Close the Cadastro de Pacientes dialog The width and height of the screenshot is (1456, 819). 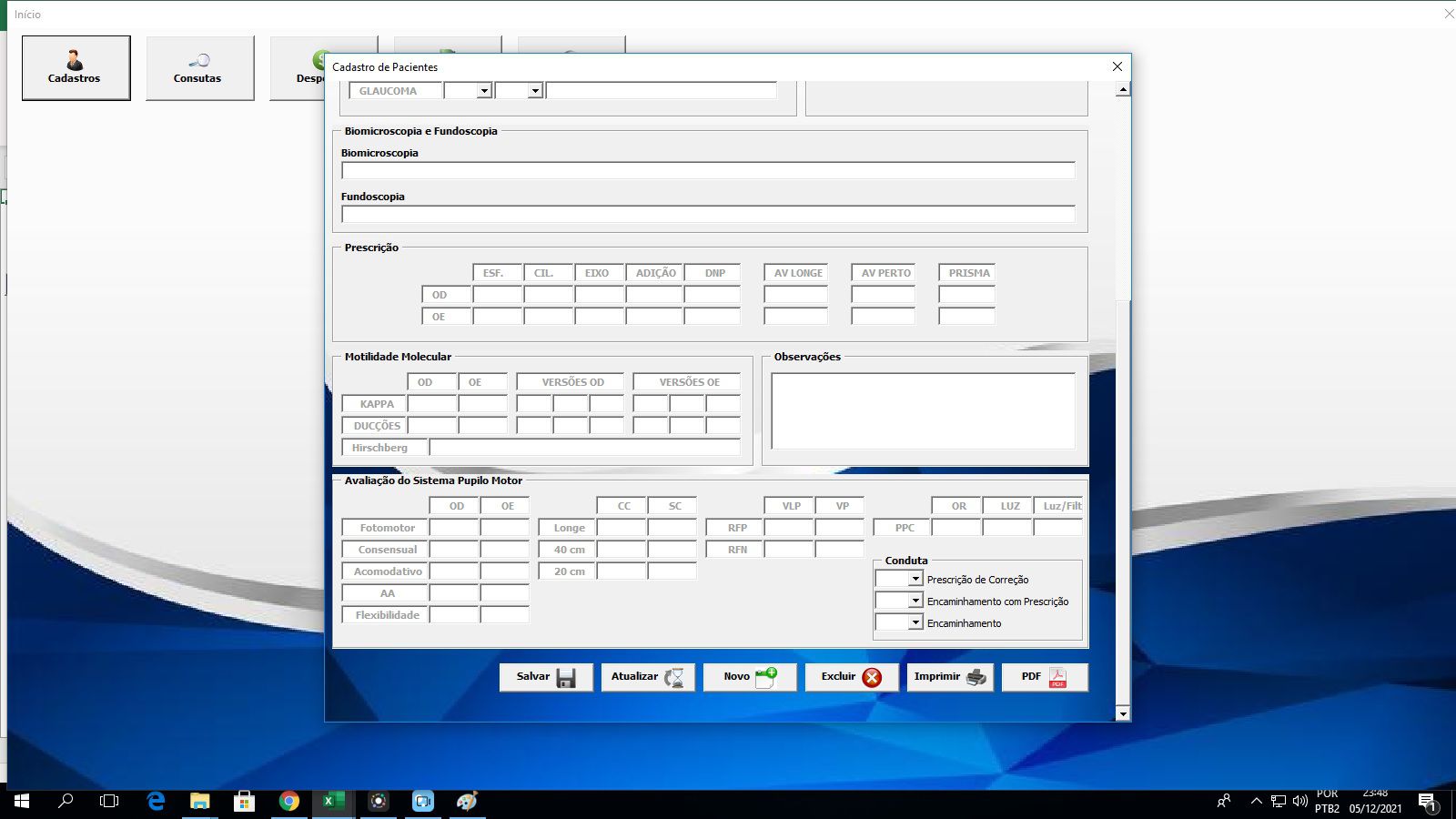[1117, 66]
